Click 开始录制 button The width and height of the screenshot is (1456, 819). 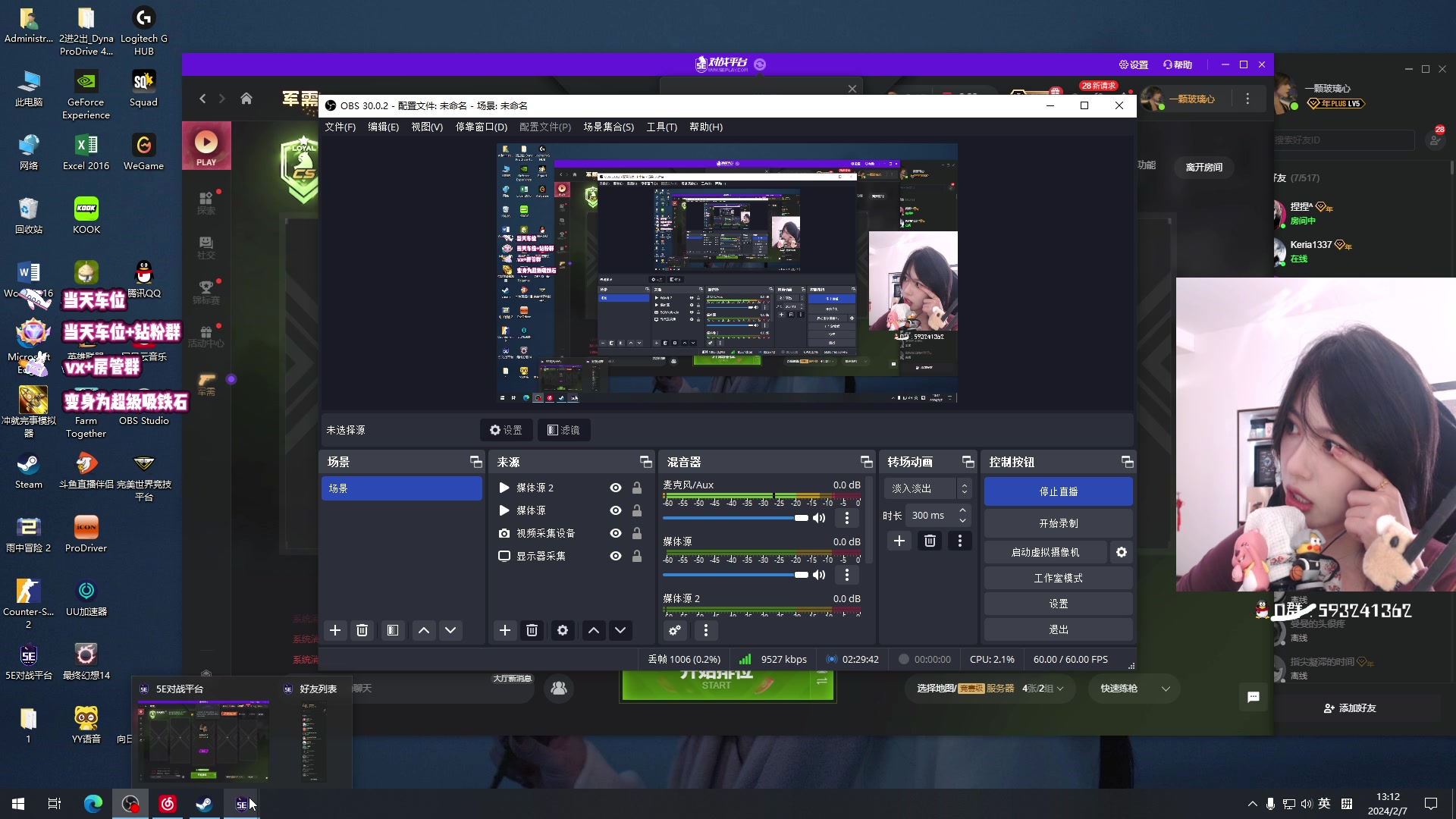1058,523
